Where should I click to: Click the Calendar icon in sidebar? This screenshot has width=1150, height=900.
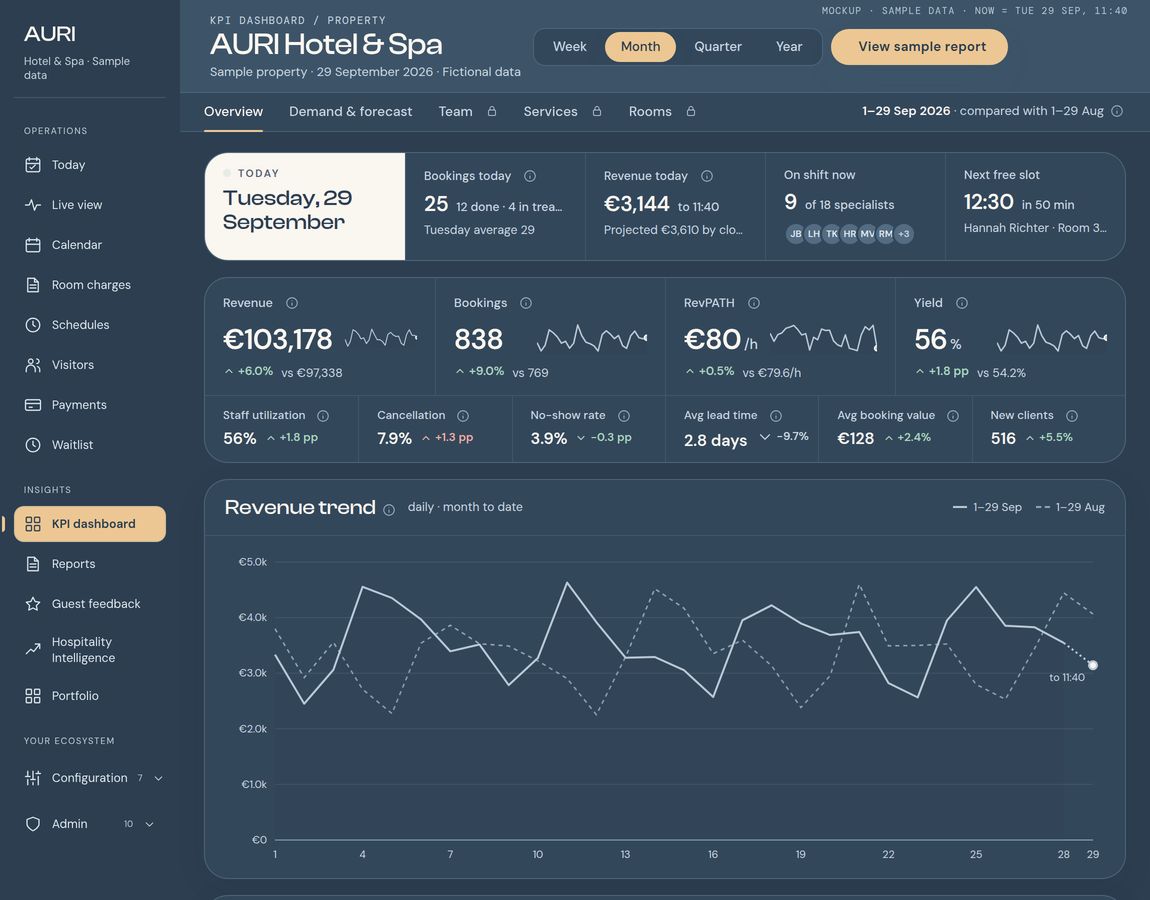click(x=33, y=245)
